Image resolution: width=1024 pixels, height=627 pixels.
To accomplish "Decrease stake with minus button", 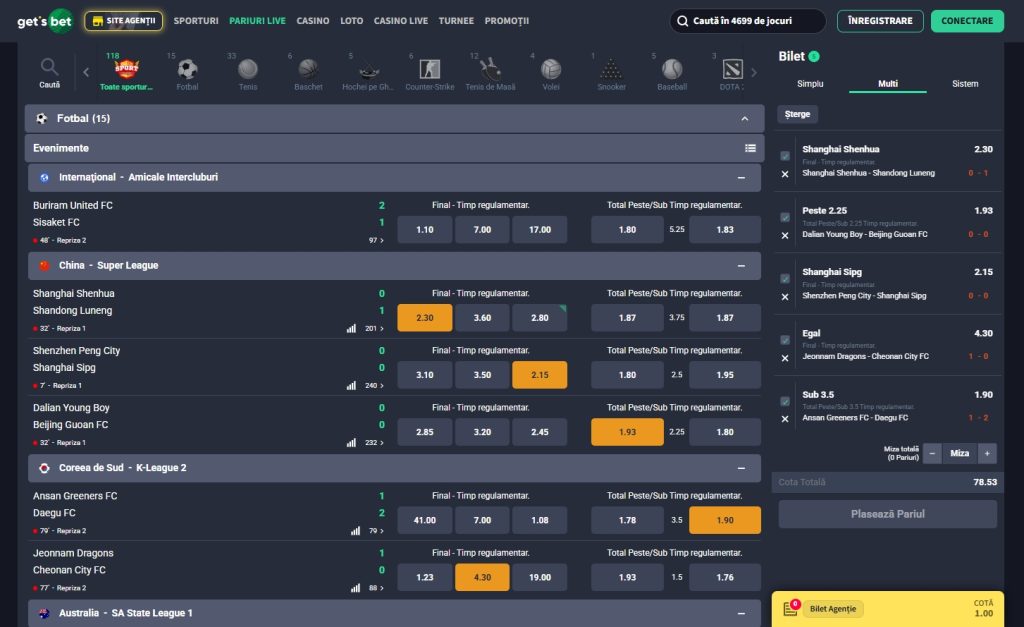I will tap(932, 453).
